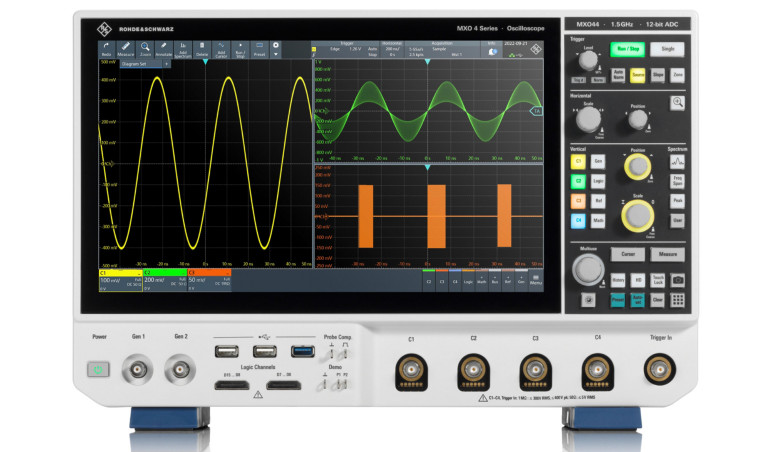Image resolution: width=770 pixels, height=452 pixels.
Task: Push the User key under Spectrum
Action: (678, 221)
